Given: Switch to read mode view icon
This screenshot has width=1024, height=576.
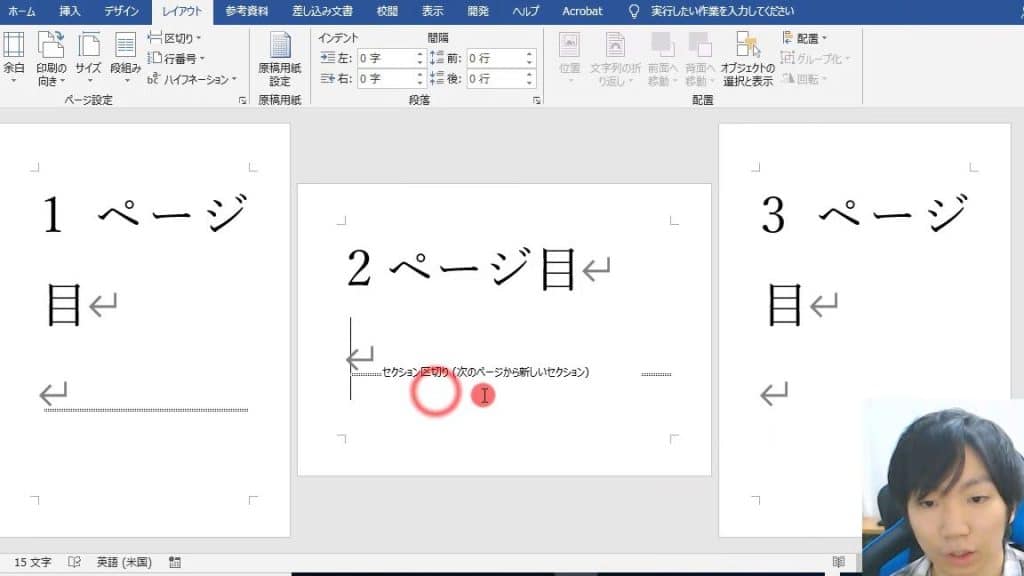Looking at the screenshot, I should pyautogui.click(x=838, y=563).
